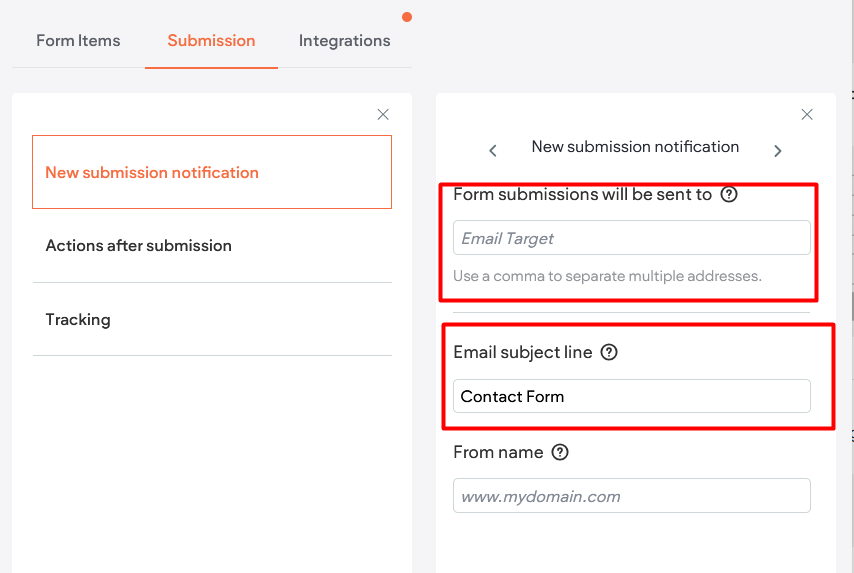Click the 'Form submissions will be sent to' label
This screenshot has height=573, width=854.
click(582, 195)
